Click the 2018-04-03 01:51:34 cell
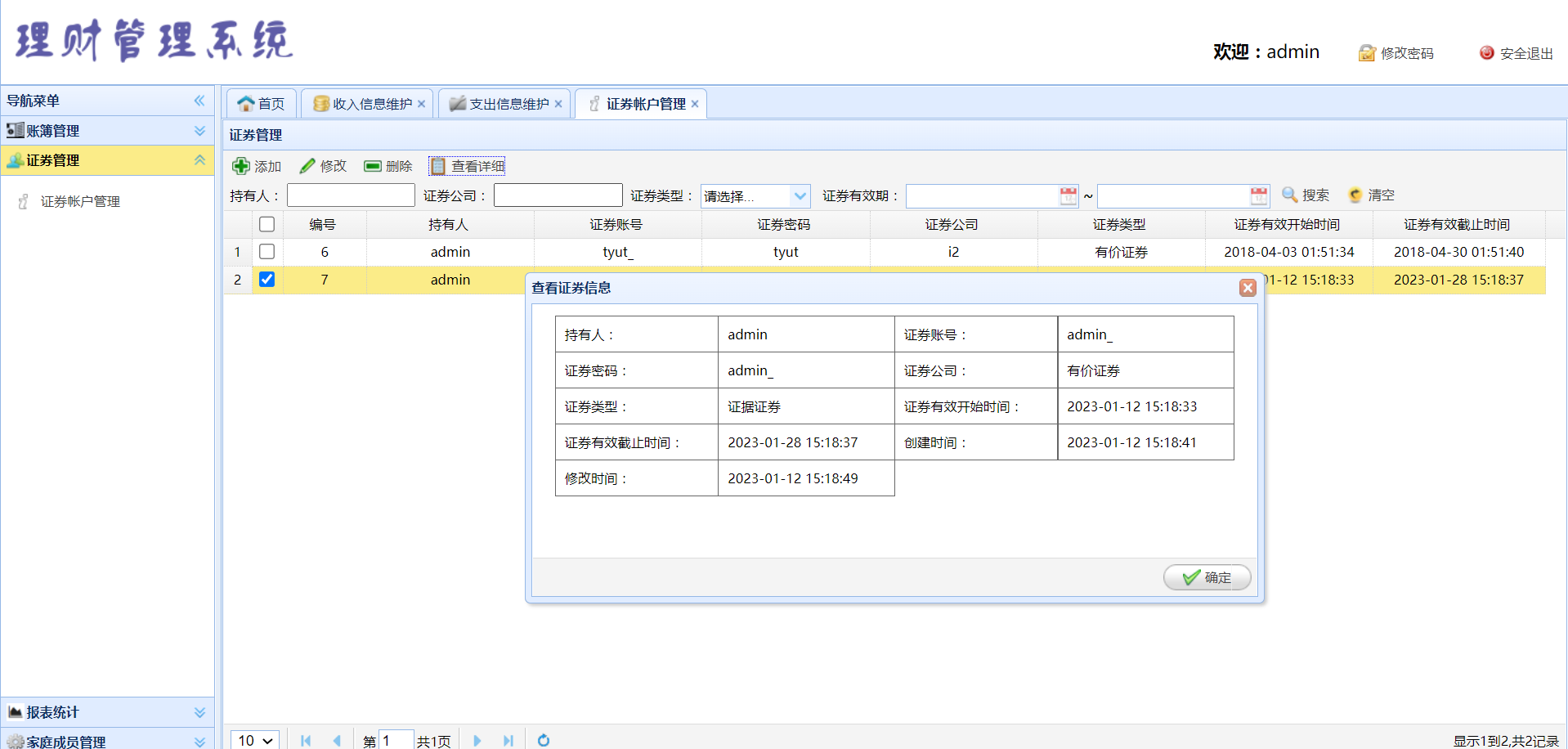 [1289, 252]
